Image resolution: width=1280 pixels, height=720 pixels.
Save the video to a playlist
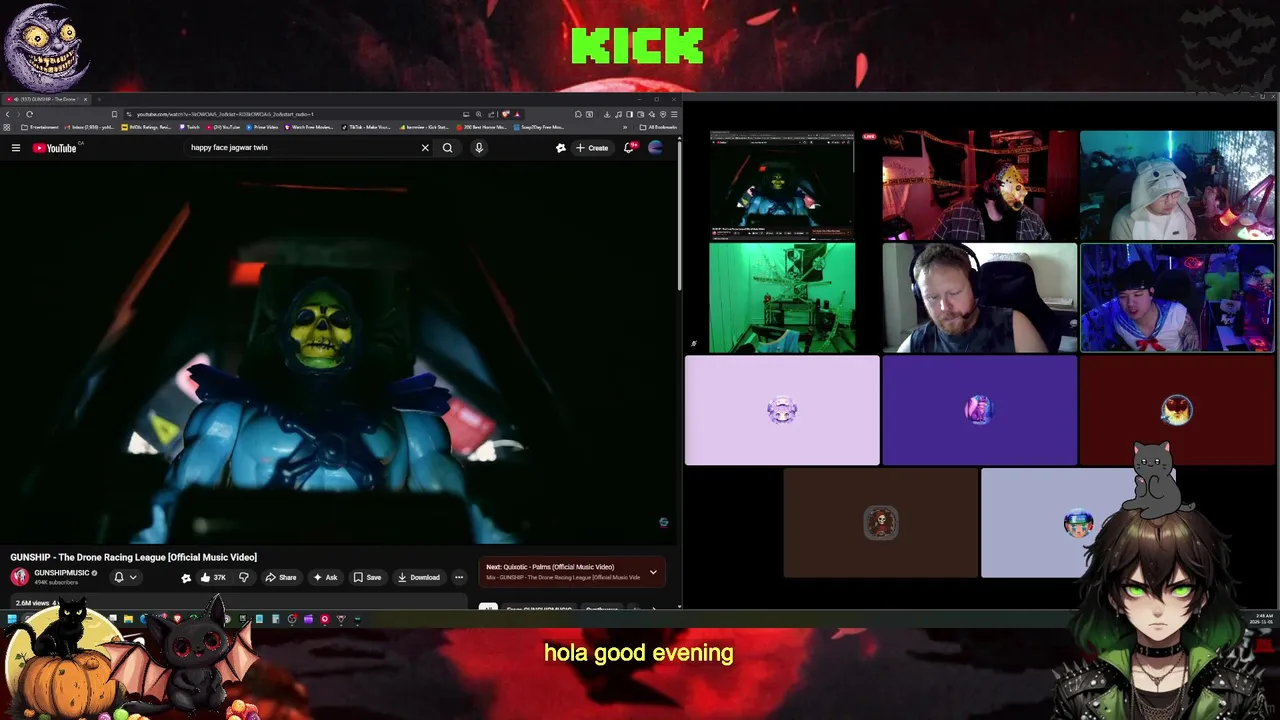tap(367, 577)
